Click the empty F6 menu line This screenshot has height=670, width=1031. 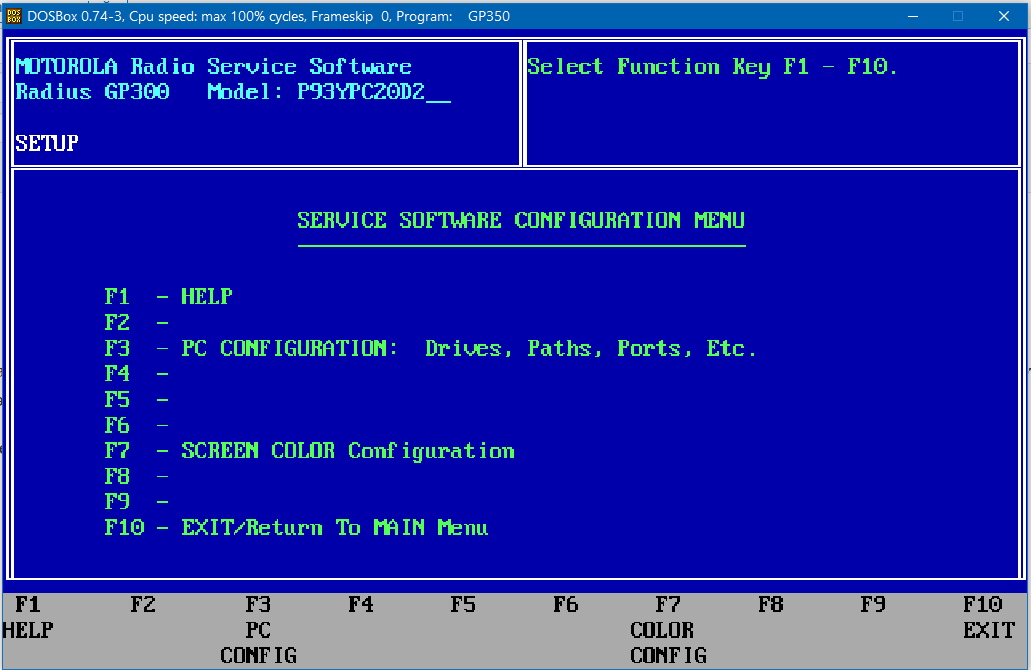pyautogui.click(x=137, y=425)
